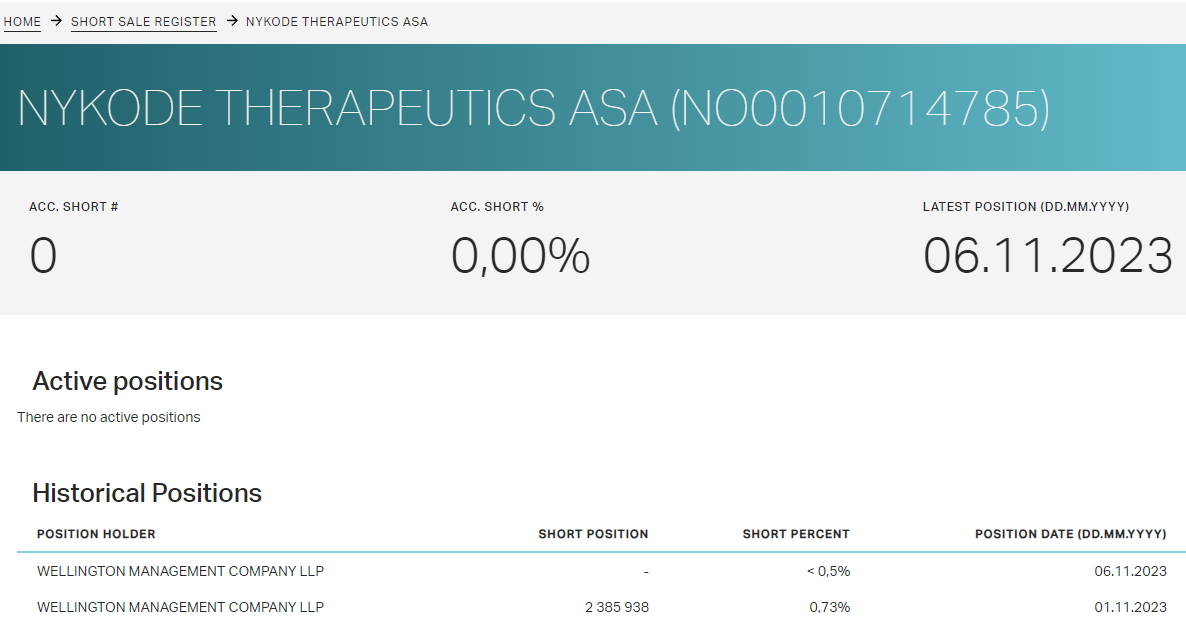Click the SHORT POSITION column header

(594, 534)
